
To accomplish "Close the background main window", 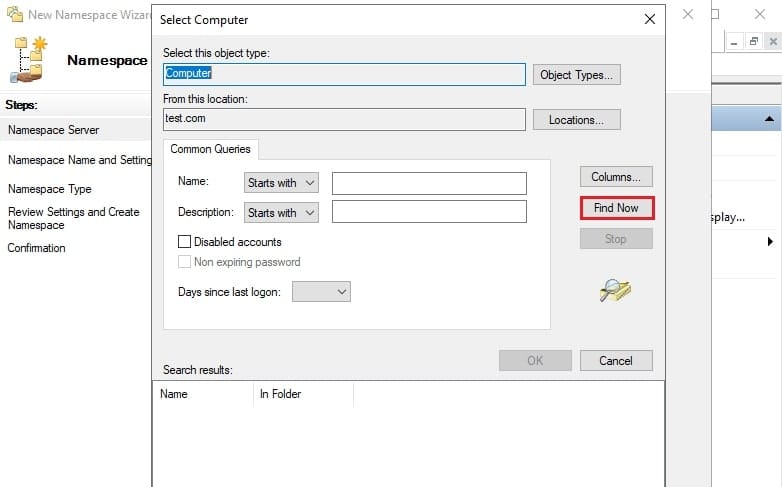I will pos(760,14).
